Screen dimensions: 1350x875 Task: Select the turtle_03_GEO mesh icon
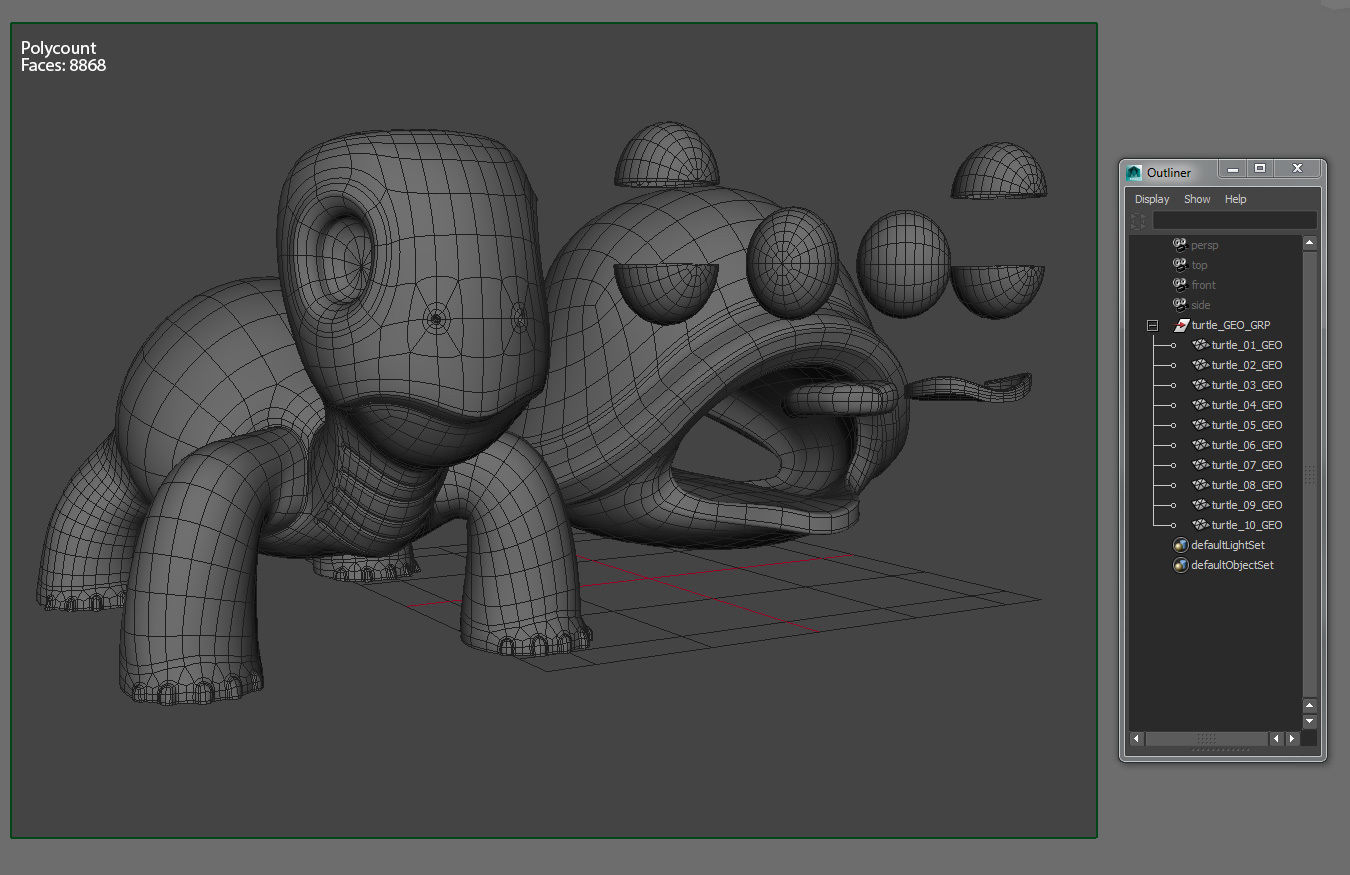1200,385
